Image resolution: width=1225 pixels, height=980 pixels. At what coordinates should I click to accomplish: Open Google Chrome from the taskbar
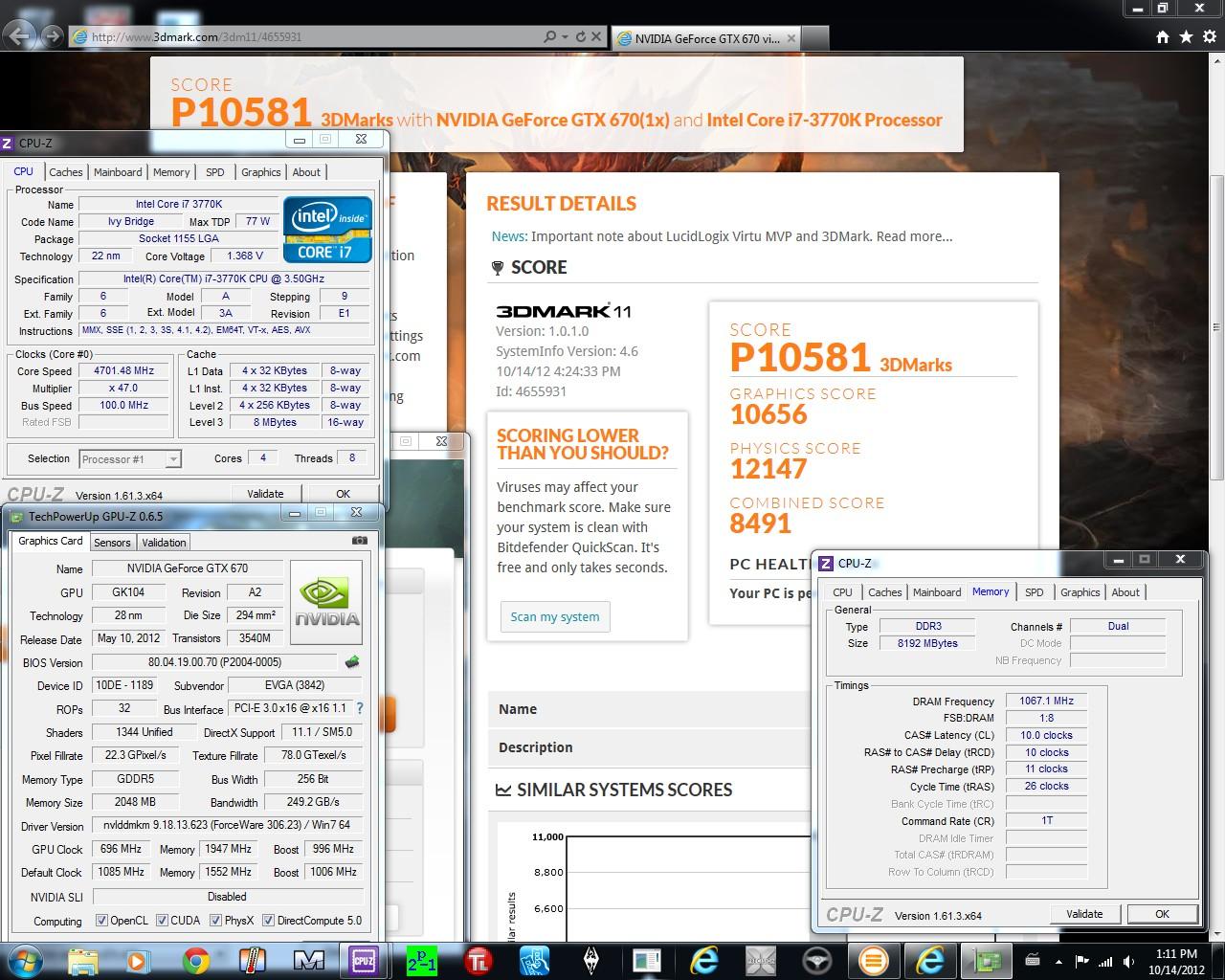tap(196, 960)
